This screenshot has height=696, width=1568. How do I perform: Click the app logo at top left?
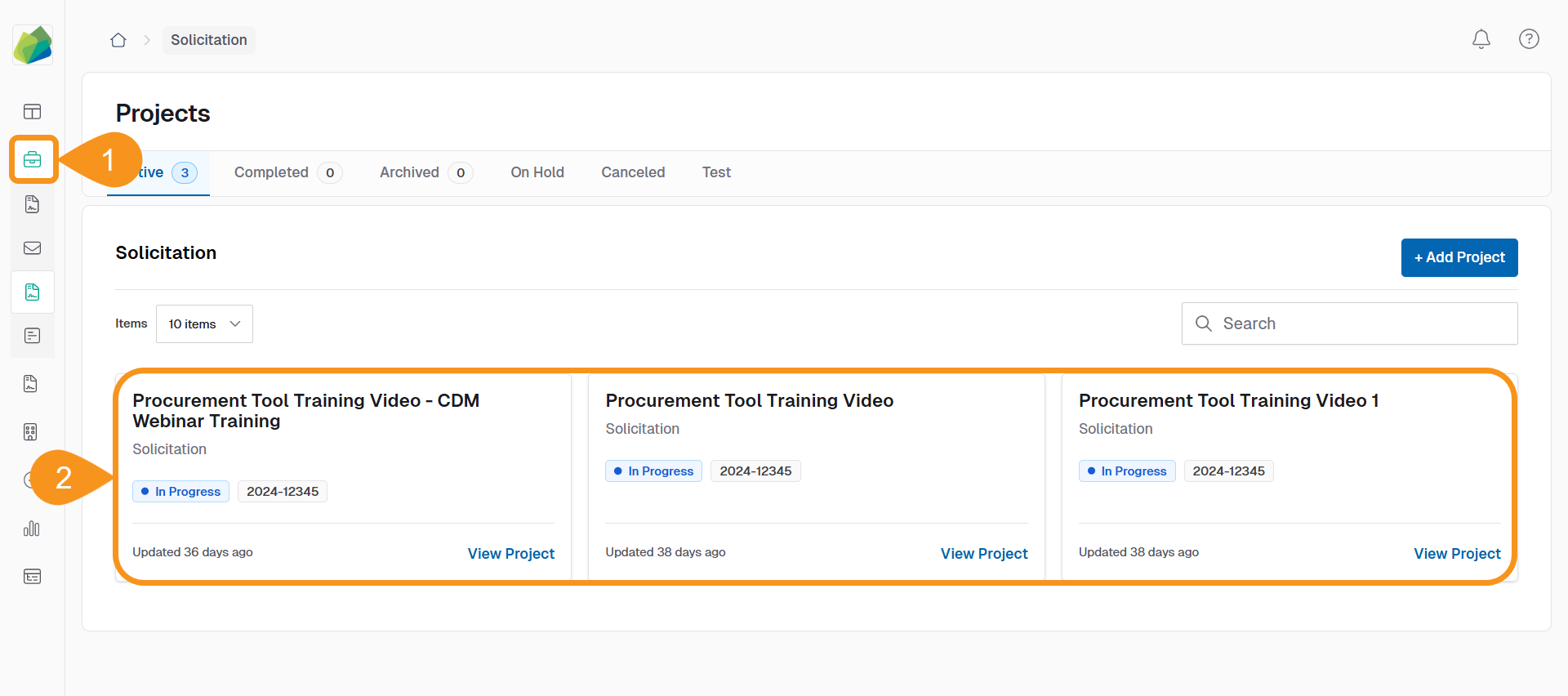[x=33, y=45]
